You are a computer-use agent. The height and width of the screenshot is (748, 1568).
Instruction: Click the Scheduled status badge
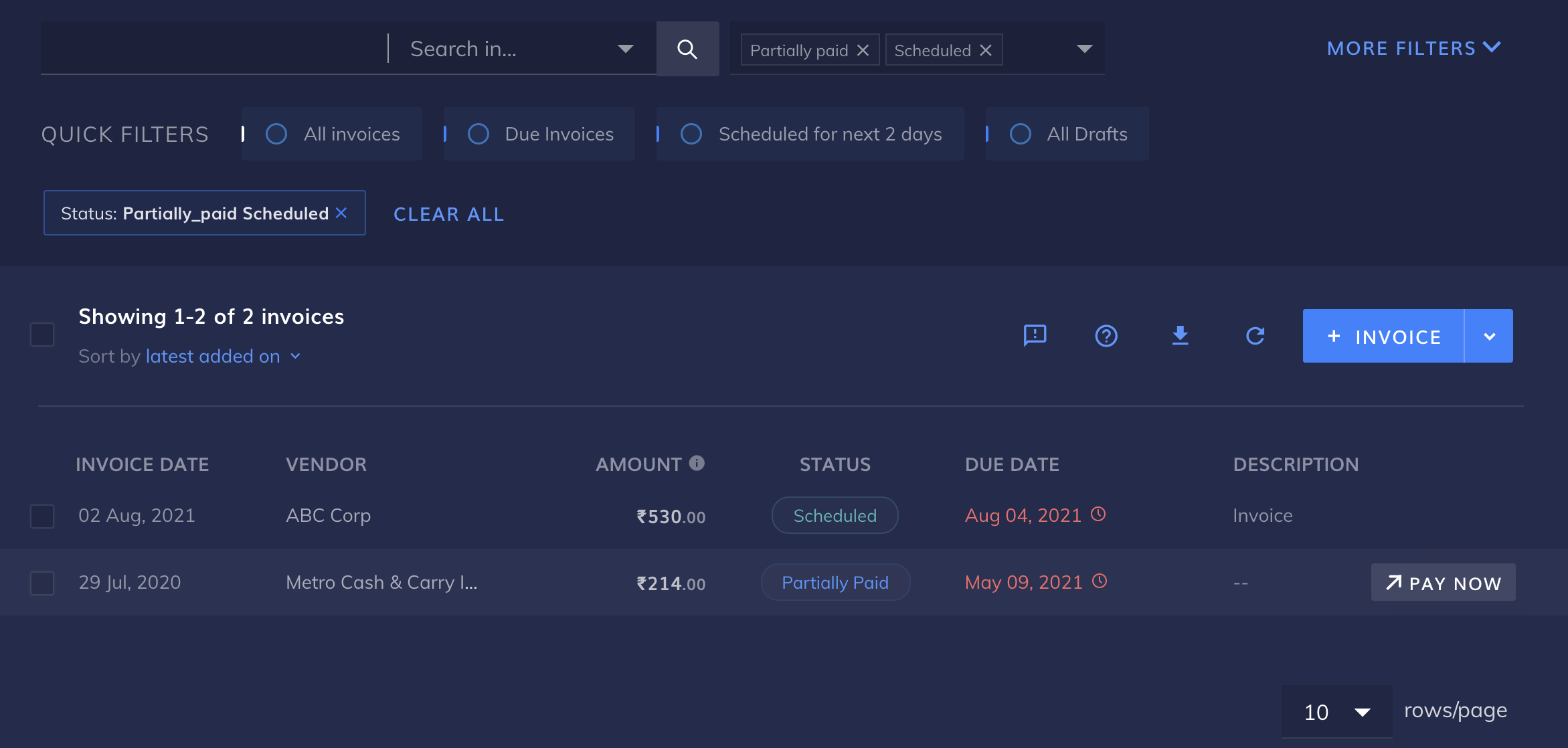[835, 515]
